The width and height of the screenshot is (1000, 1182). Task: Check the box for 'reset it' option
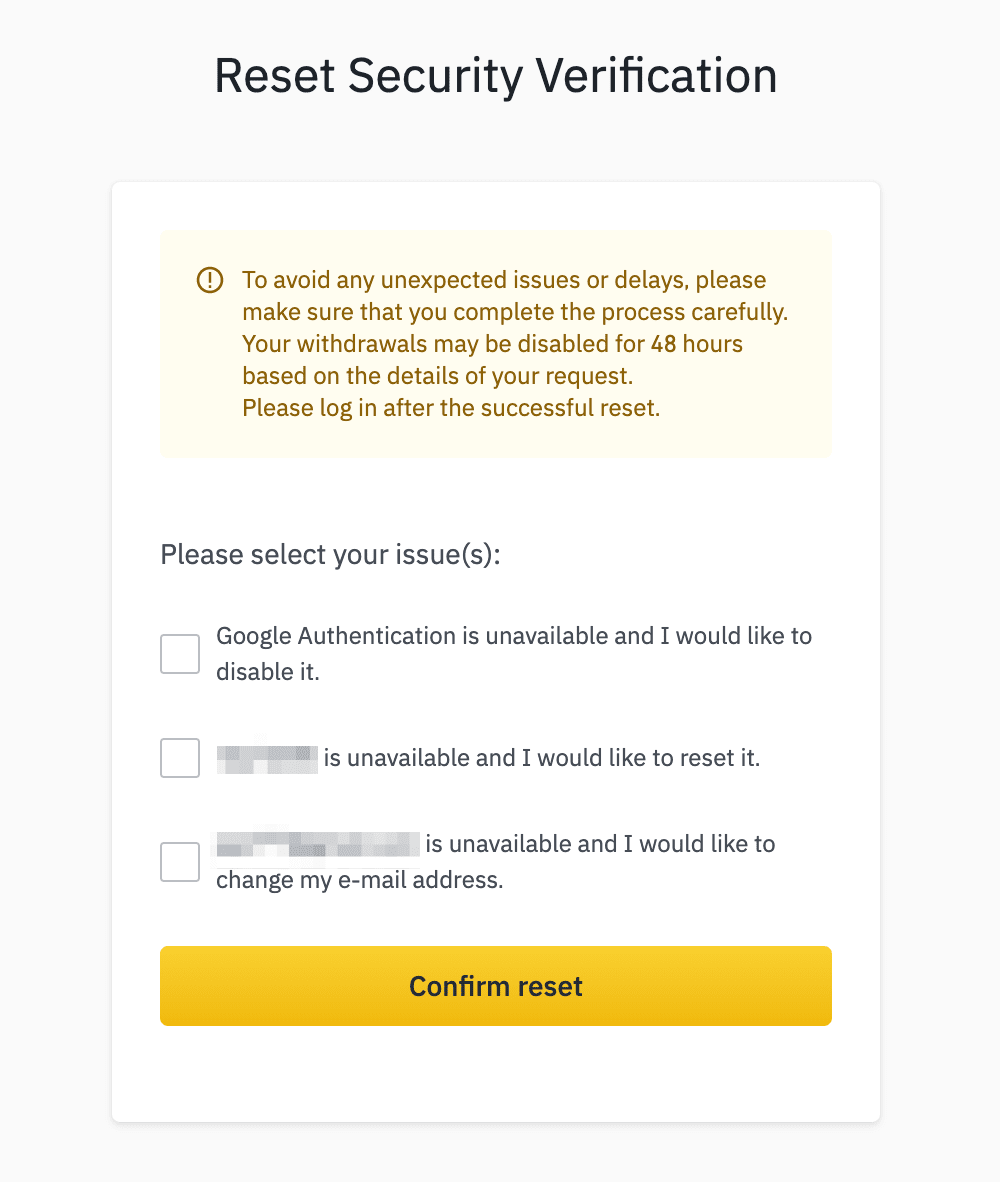pyautogui.click(x=180, y=758)
